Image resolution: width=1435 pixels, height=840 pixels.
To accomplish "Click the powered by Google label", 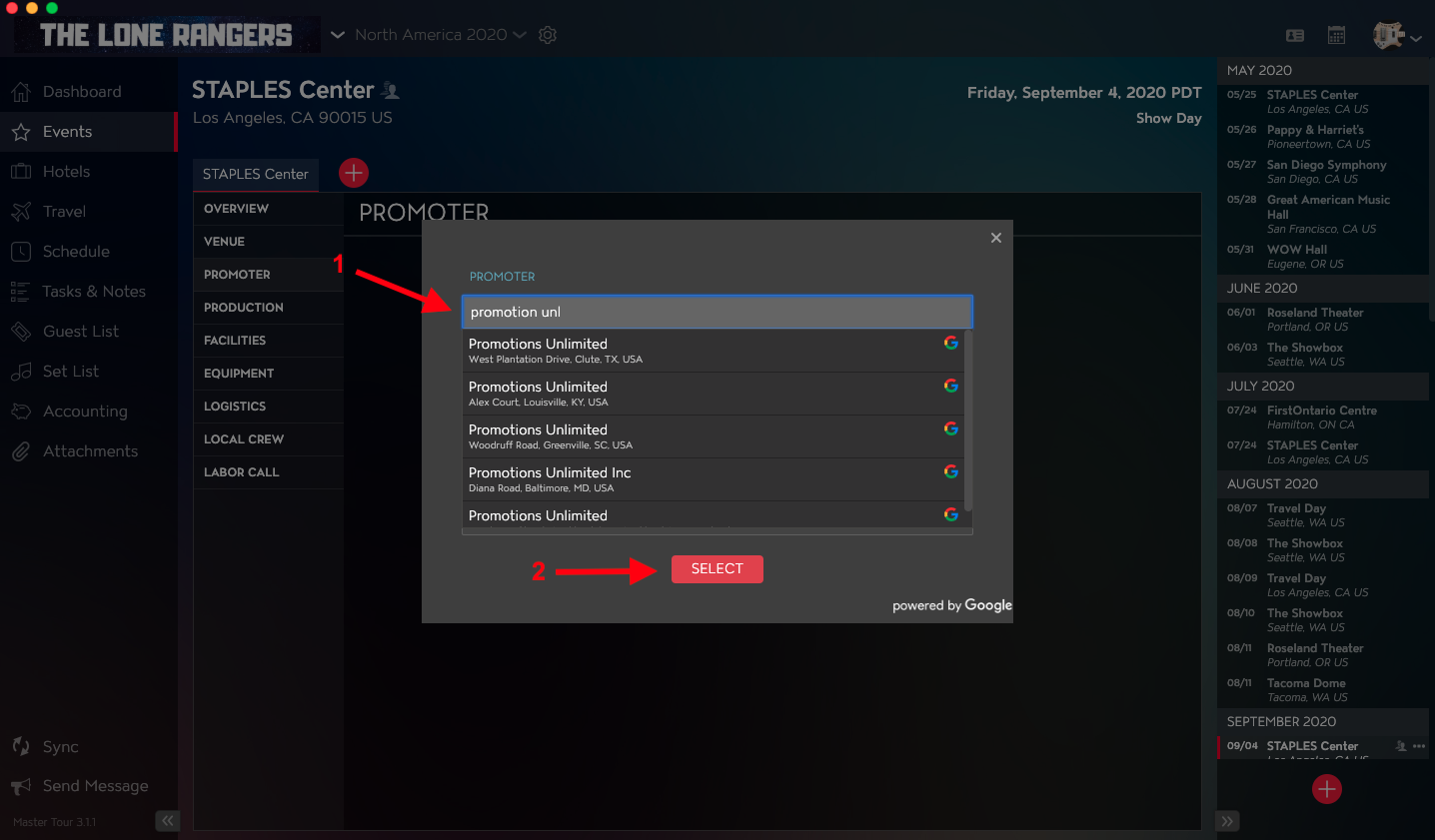I will tap(951, 605).
